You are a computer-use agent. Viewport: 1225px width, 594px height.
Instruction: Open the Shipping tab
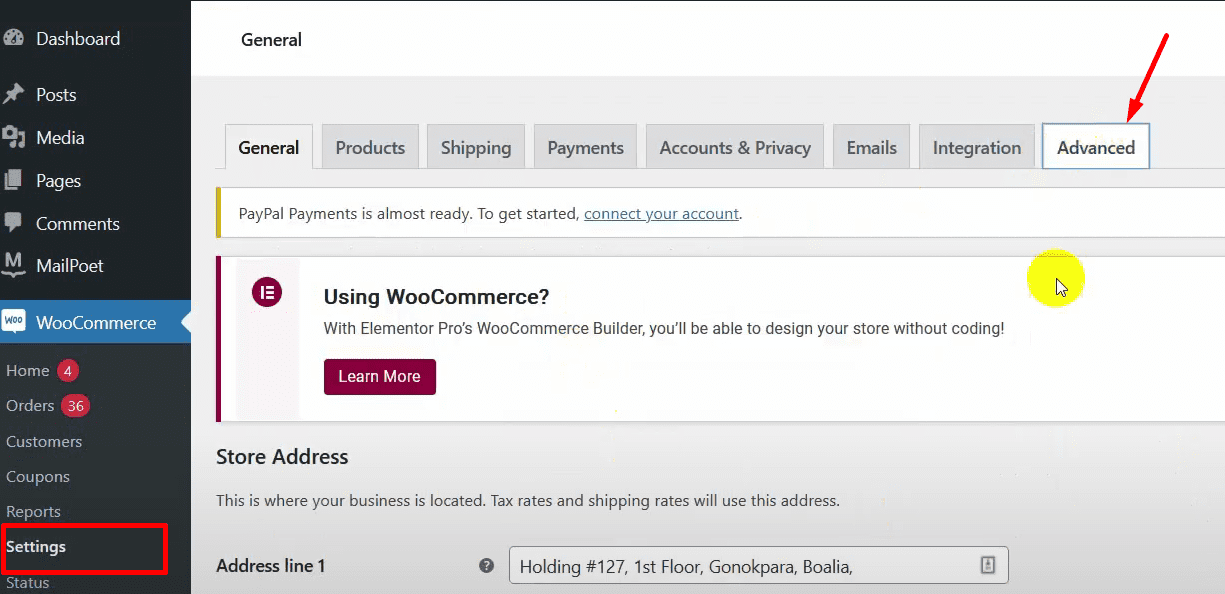click(x=475, y=148)
